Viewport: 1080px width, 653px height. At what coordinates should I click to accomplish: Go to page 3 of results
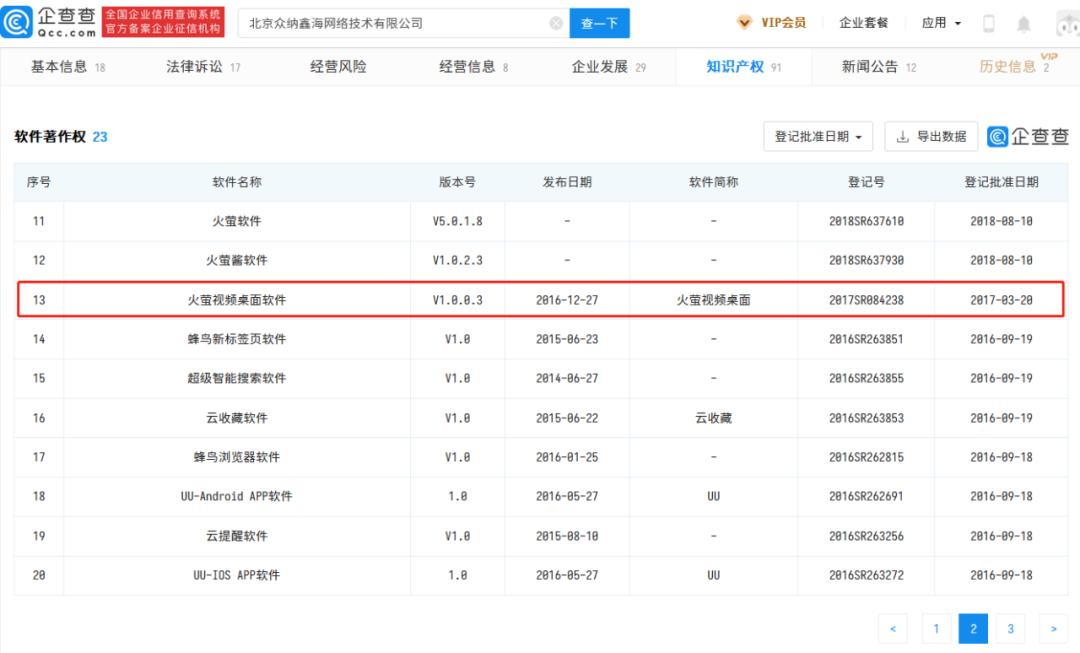(x=1010, y=628)
